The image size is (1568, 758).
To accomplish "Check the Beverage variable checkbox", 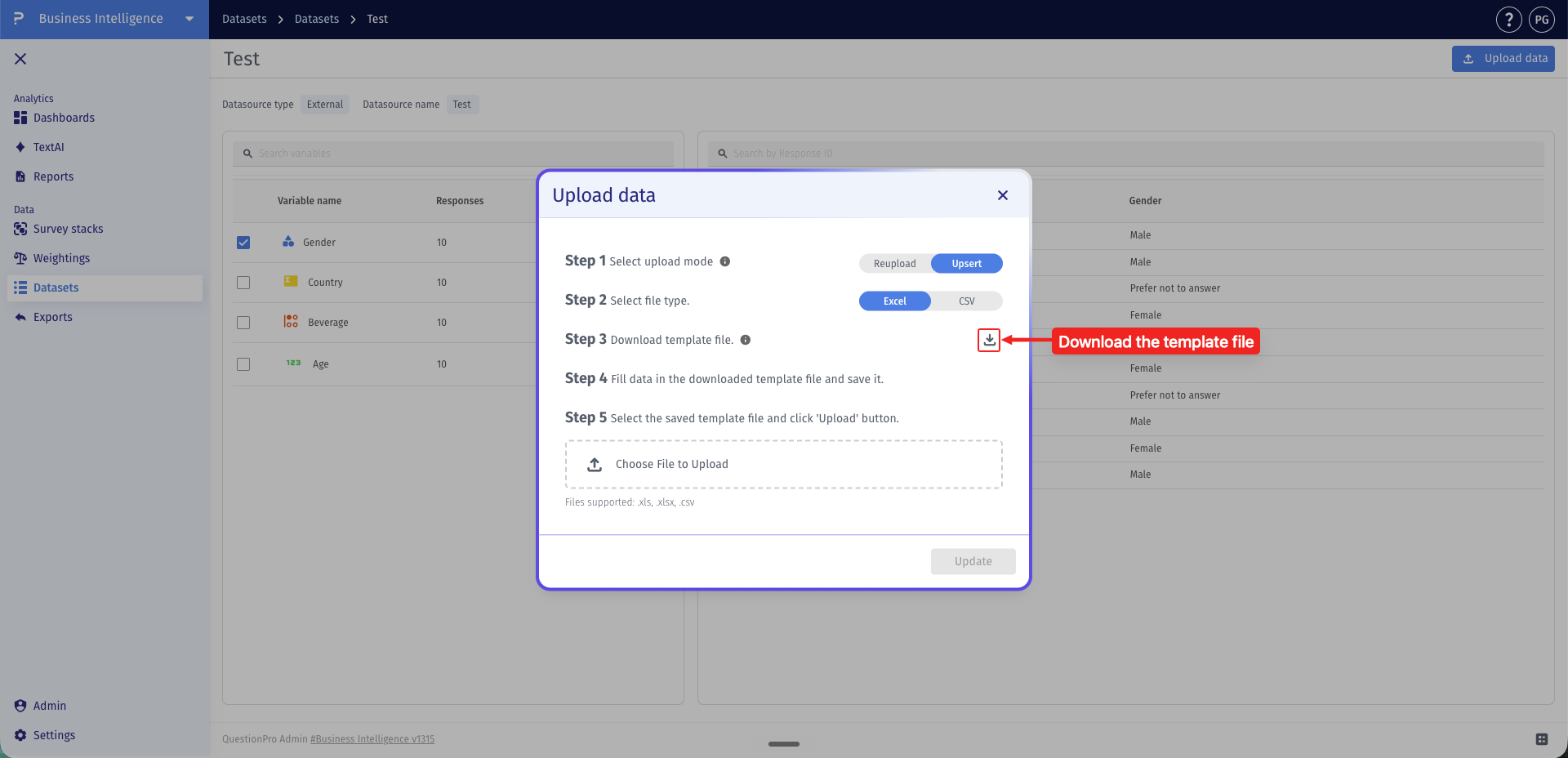I will 243,323.
